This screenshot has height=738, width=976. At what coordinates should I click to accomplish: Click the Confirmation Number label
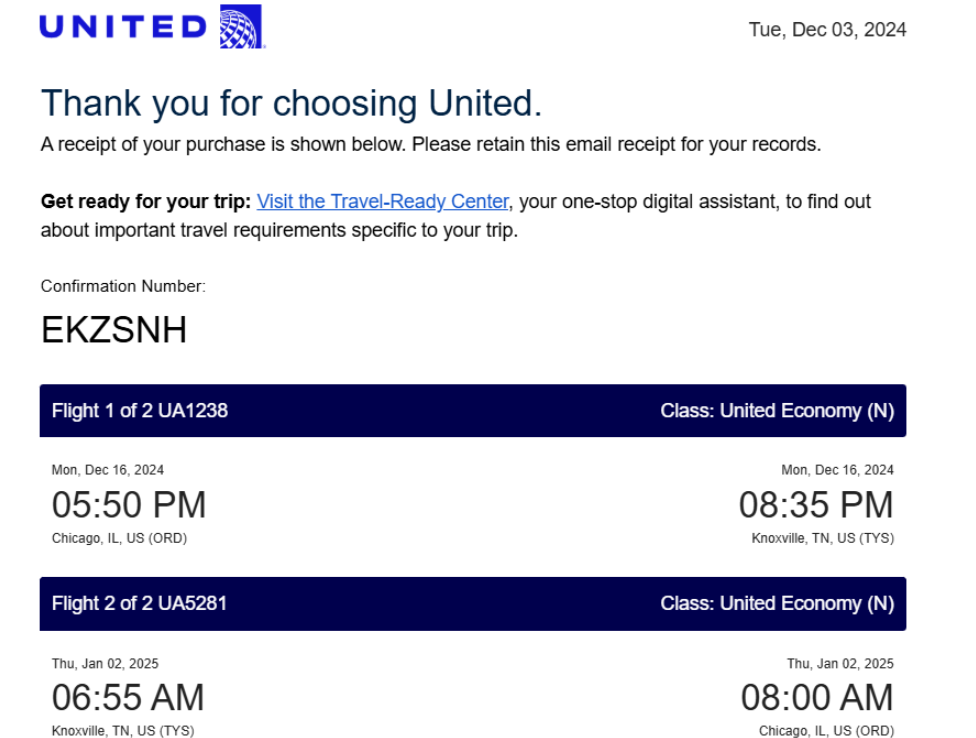click(123, 286)
